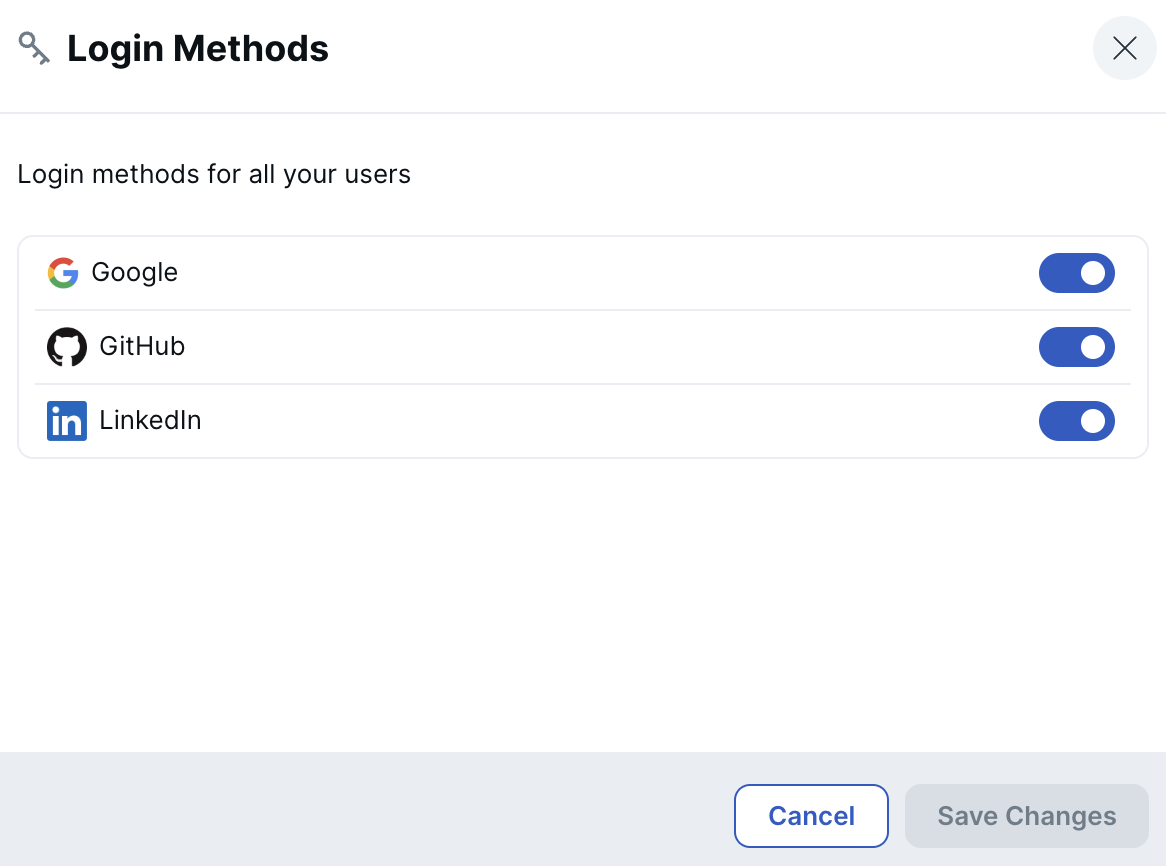Click the white knob of the Google toggle
This screenshot has height=866, width=1166.
pyautogui.click(x=1093, y=272)
